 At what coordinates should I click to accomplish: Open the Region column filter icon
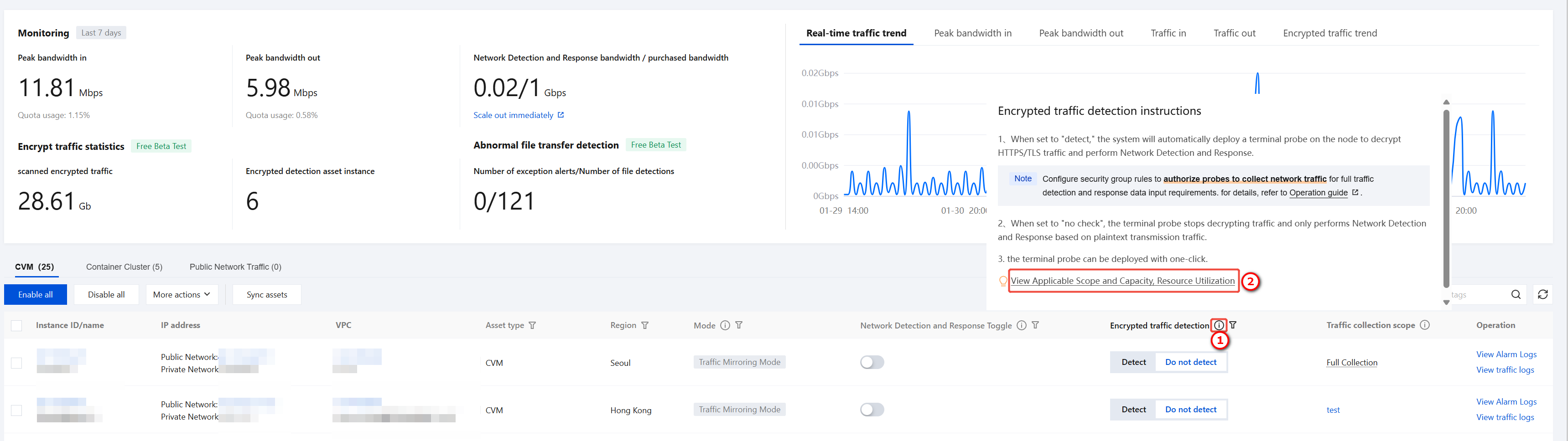click(x=645, y=325)
